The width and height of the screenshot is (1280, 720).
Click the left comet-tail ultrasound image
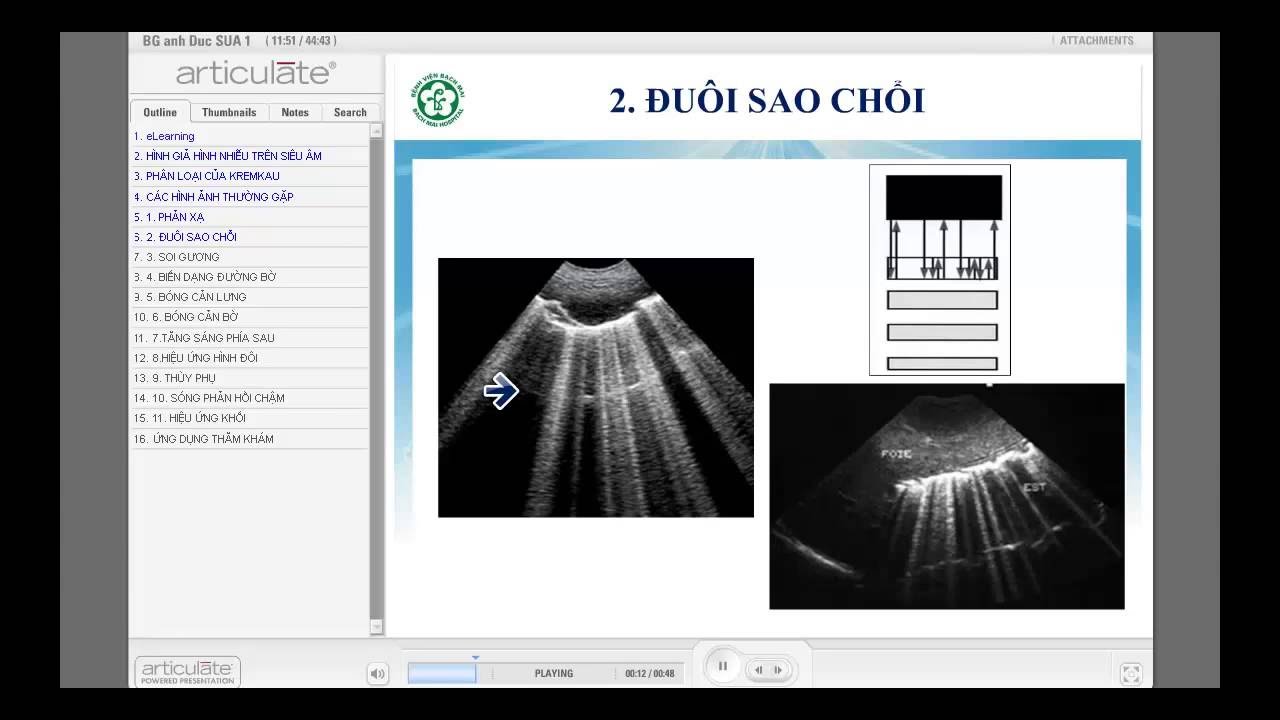(596, 388)
